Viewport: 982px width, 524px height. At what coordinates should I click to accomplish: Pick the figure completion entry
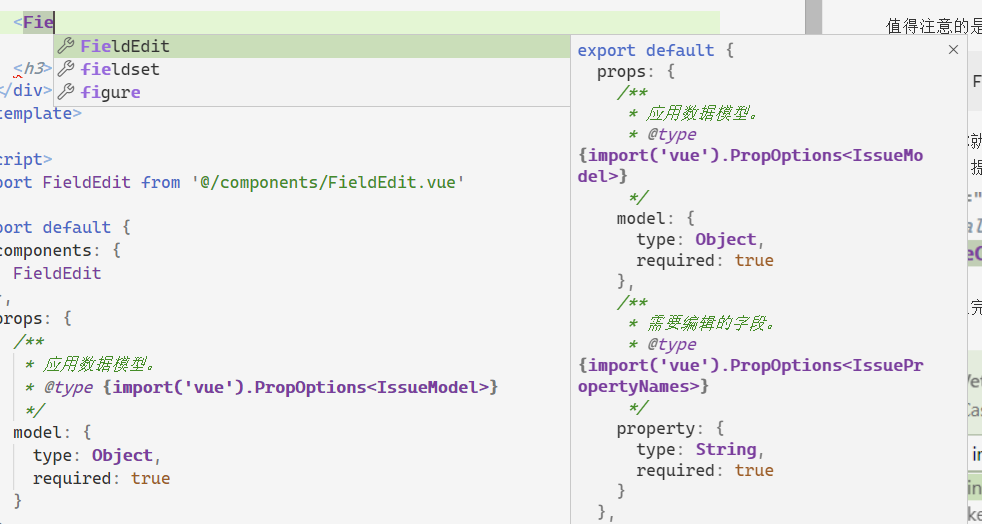tap(110, 92)
